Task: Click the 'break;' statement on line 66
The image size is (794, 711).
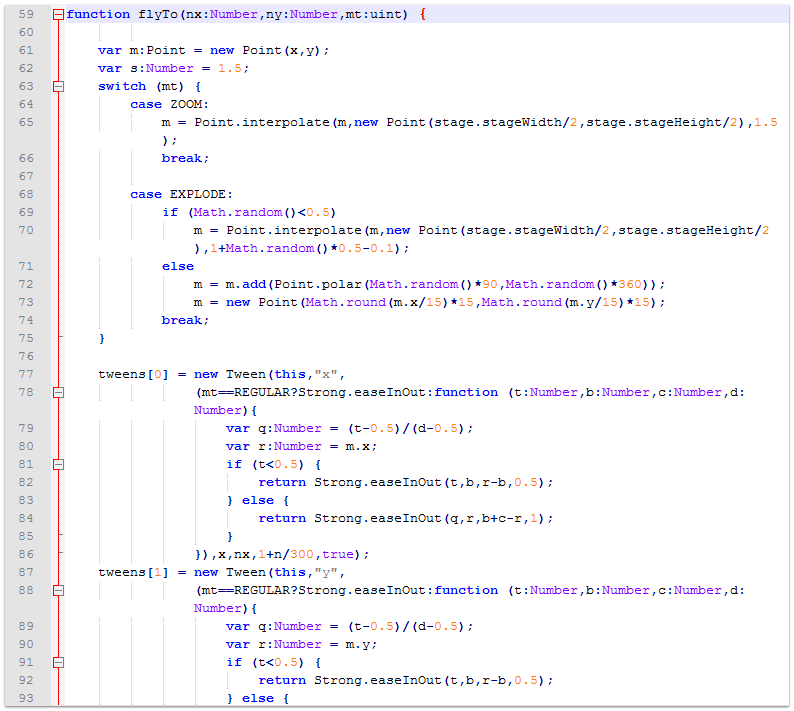Action: [x=185, y=159]
